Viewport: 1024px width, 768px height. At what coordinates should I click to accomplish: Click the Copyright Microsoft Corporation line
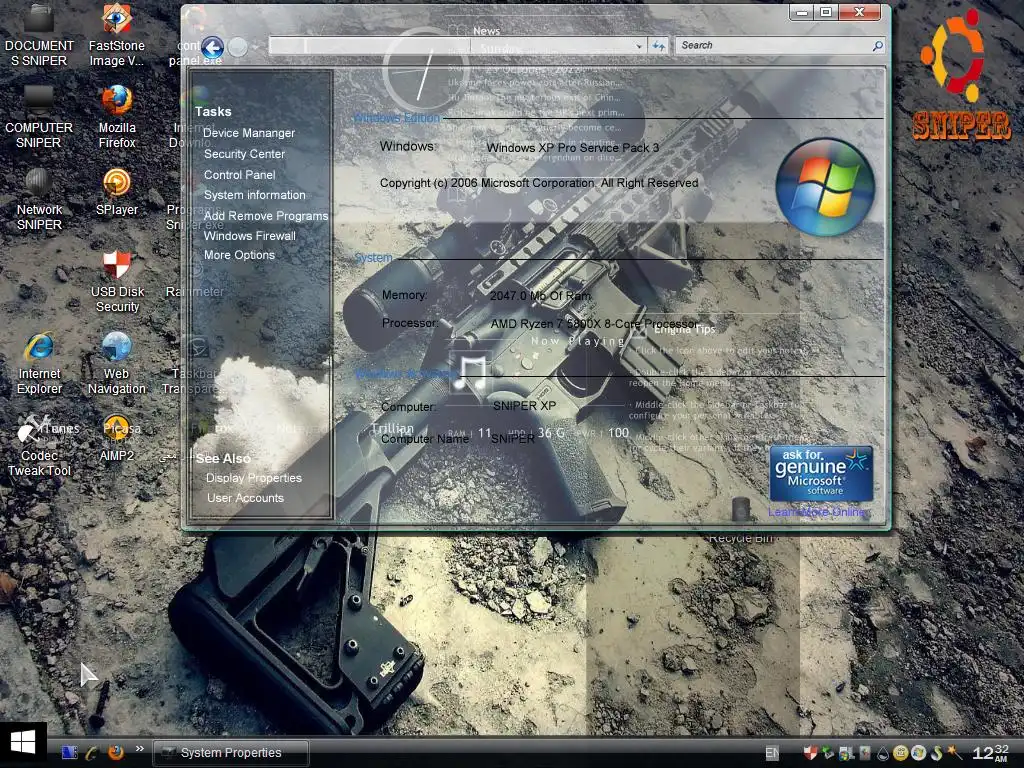pyautogui.click(x=539, y=183)
